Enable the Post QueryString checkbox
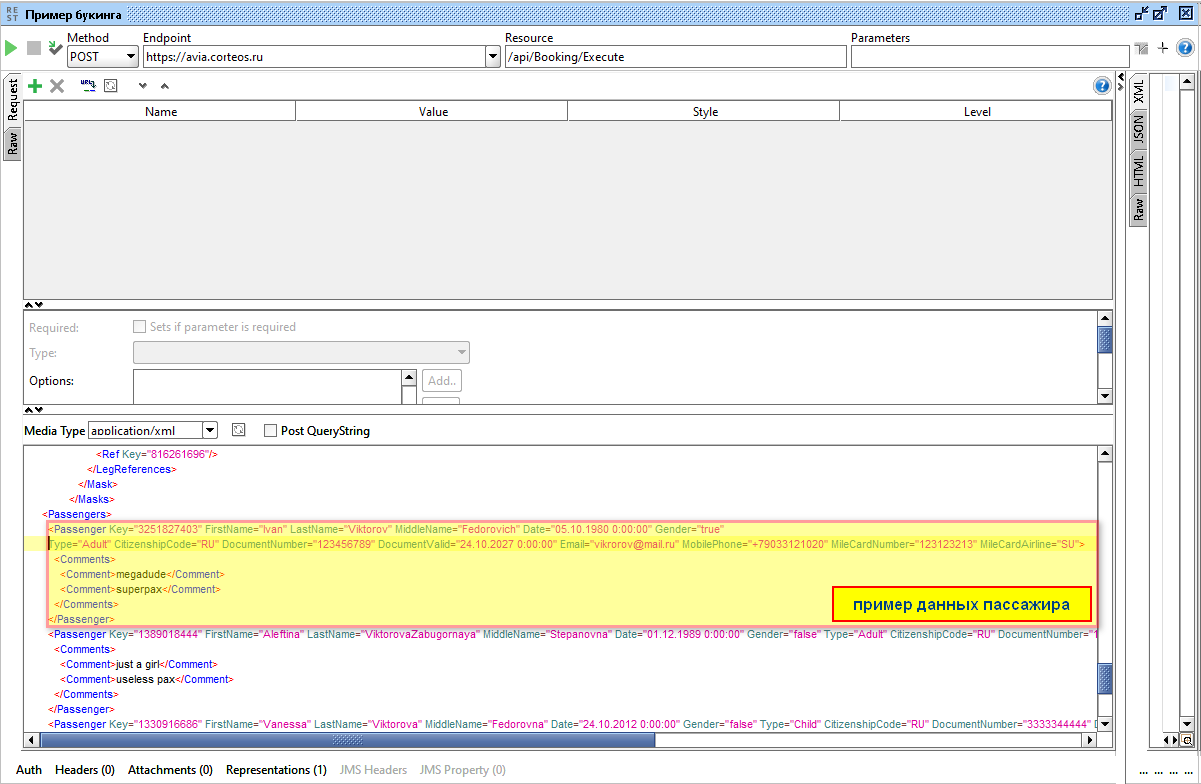The height and width of the screenshot is (784, 1201). click(271, 431)
